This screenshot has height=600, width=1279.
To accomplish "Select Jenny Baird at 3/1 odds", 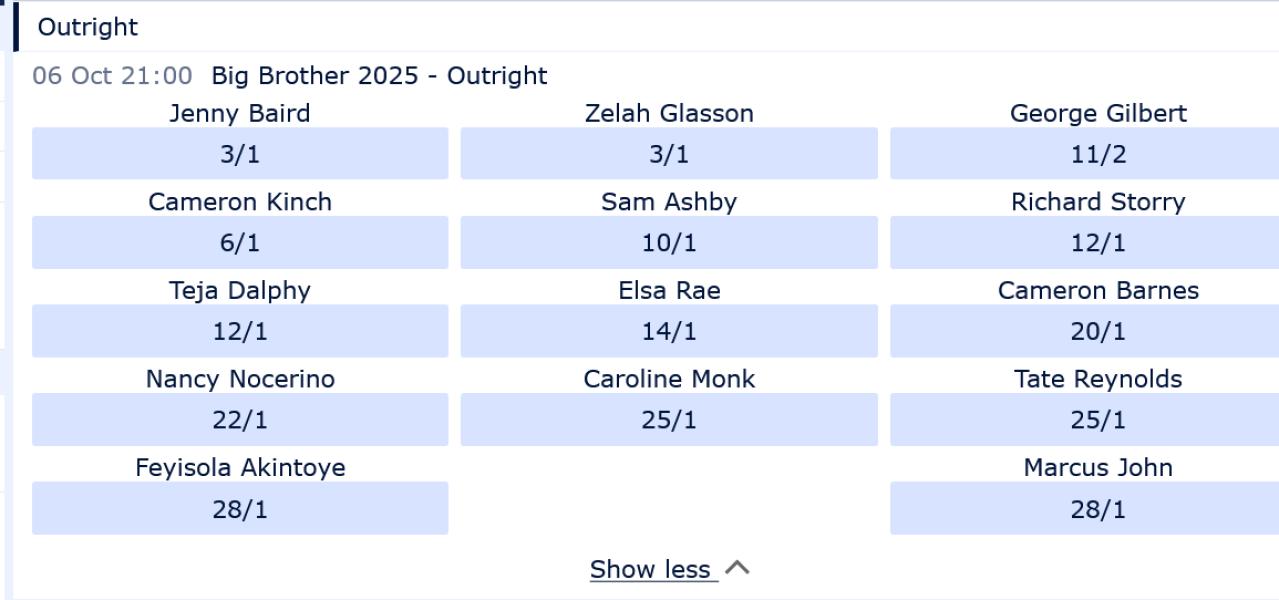I will 240,154.
